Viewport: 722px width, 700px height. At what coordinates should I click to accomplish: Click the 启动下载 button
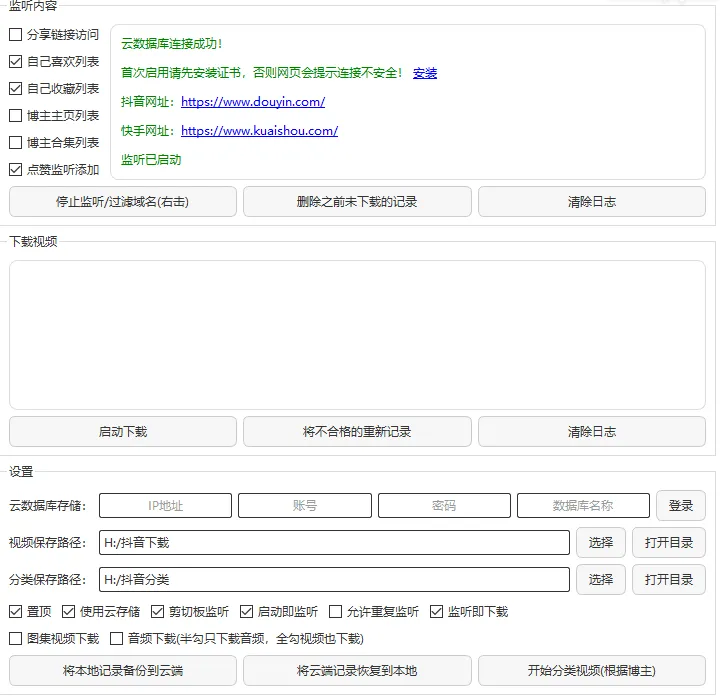[x=123, y=432]
